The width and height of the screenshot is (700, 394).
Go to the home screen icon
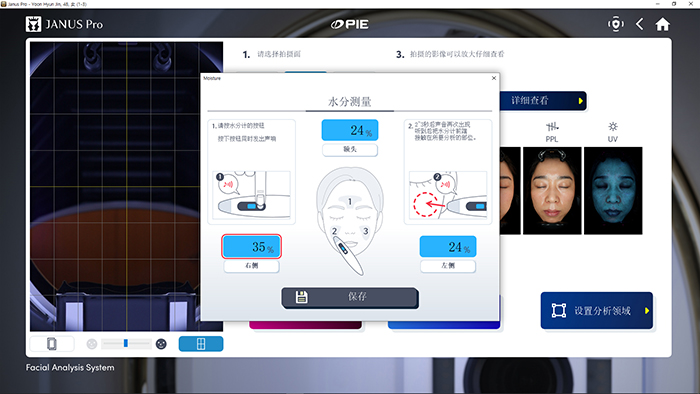tap(662, 24)
